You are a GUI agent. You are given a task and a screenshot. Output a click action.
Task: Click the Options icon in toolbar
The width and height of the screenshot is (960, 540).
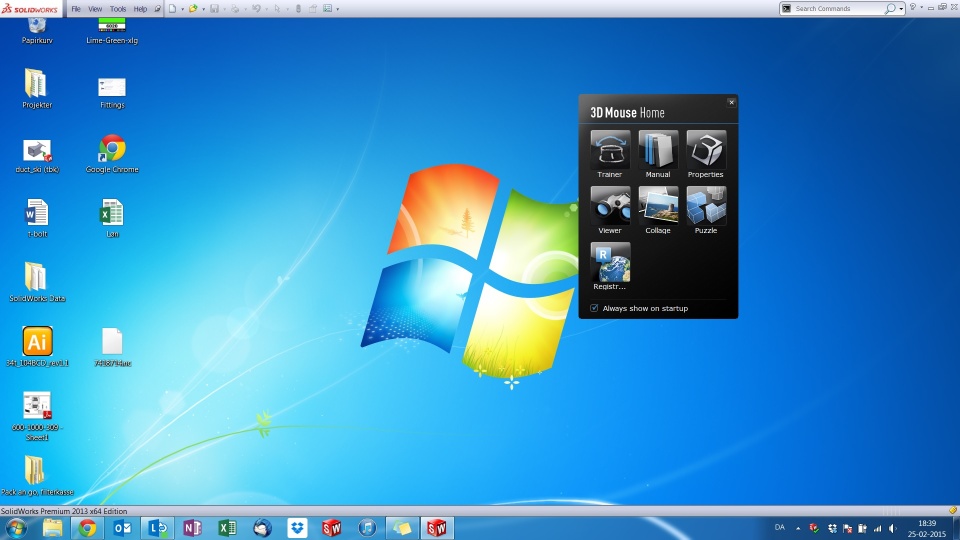(x=328, y=9)
